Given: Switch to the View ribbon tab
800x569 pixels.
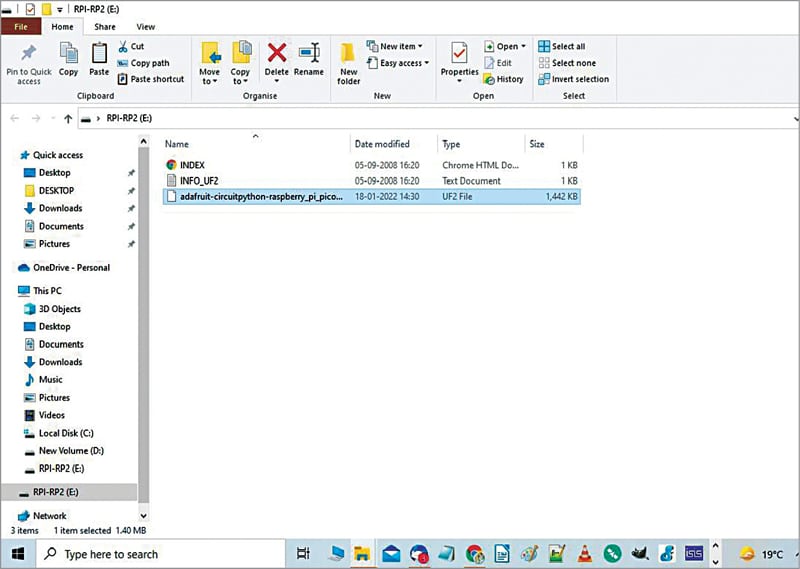Looking at the screenshot, I should pyautogui.click(x=145, y=27).
